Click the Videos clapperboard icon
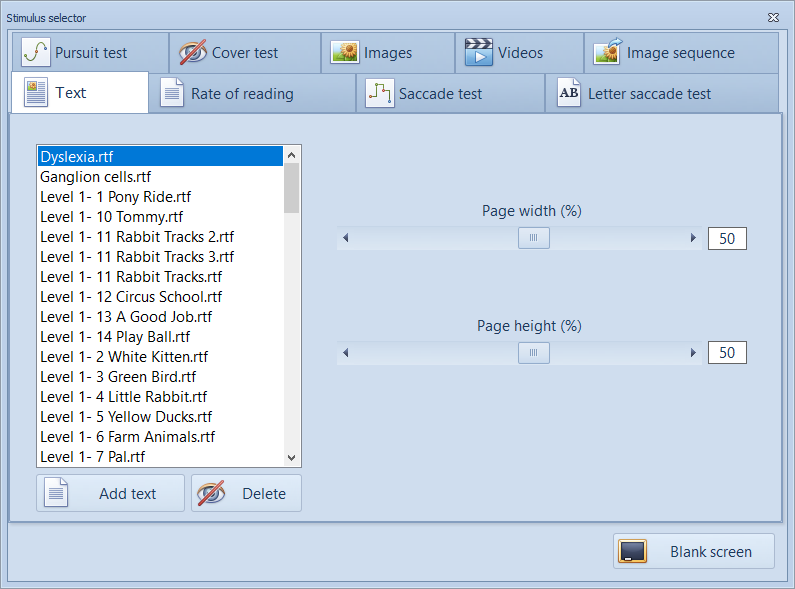Image resolution: width=795 pixels, height=589 pixels. pyautogui.click(x=479, y=53)
